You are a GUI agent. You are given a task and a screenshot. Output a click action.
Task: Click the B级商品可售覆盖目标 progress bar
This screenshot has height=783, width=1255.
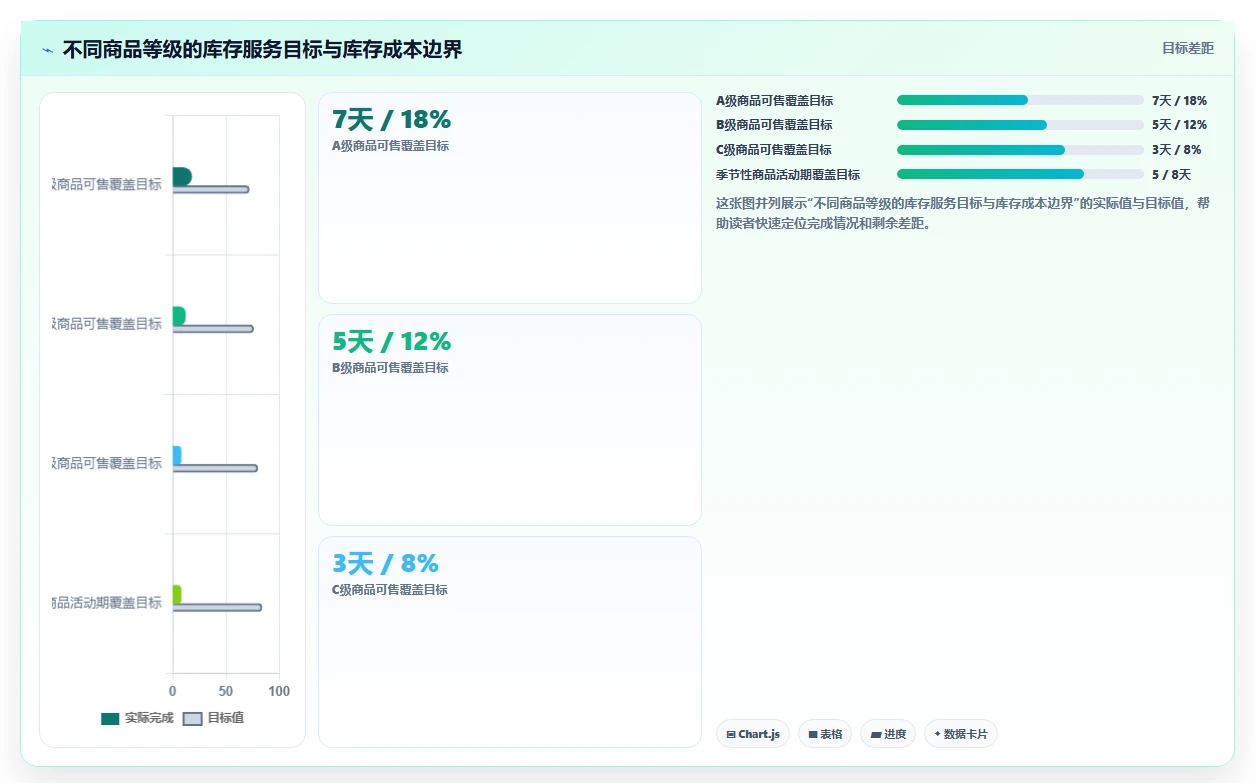tap(1020, 125)
